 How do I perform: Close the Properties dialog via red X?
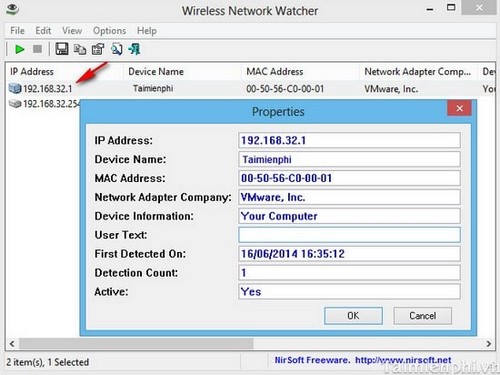point(459,108)
